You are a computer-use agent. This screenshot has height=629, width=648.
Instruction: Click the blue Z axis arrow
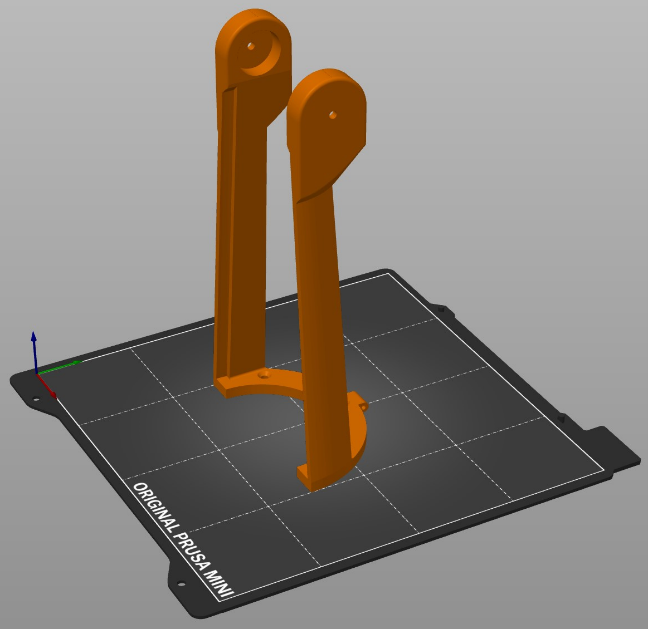click(x=35, y=351)
